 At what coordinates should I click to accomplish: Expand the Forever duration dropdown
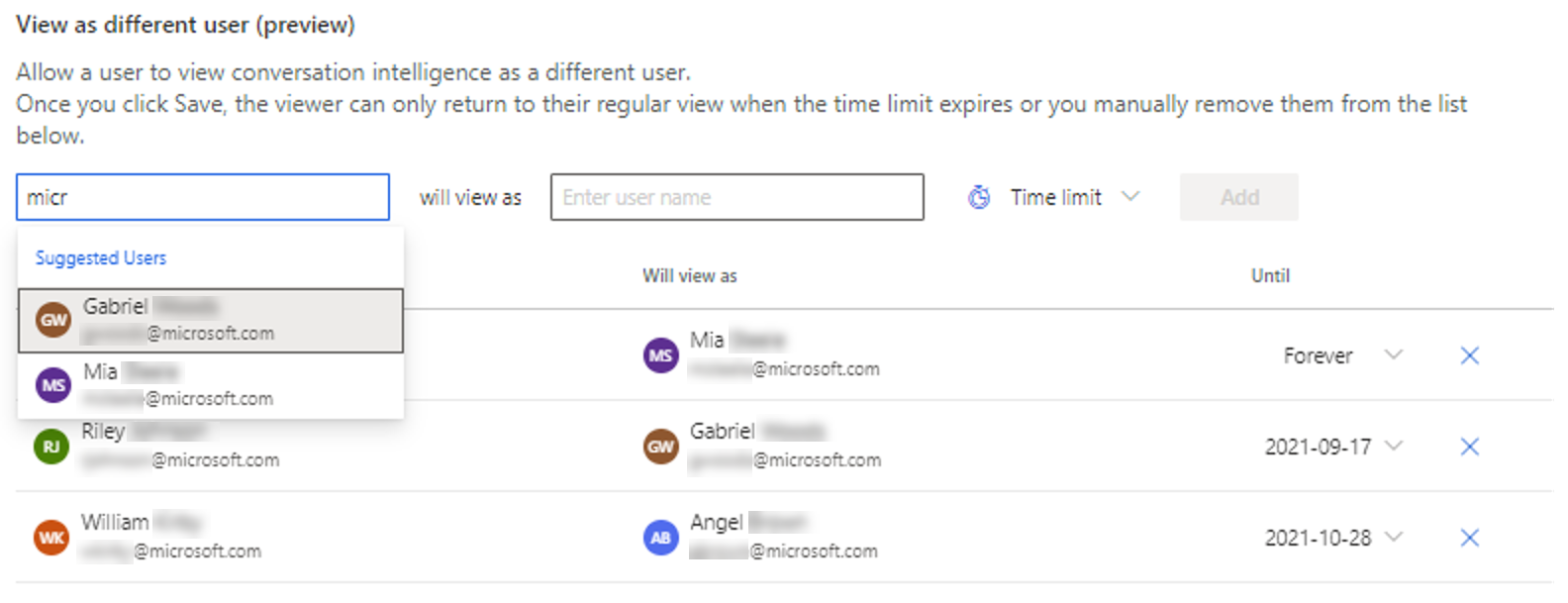pyautogui.click(x=1342, y=355)
